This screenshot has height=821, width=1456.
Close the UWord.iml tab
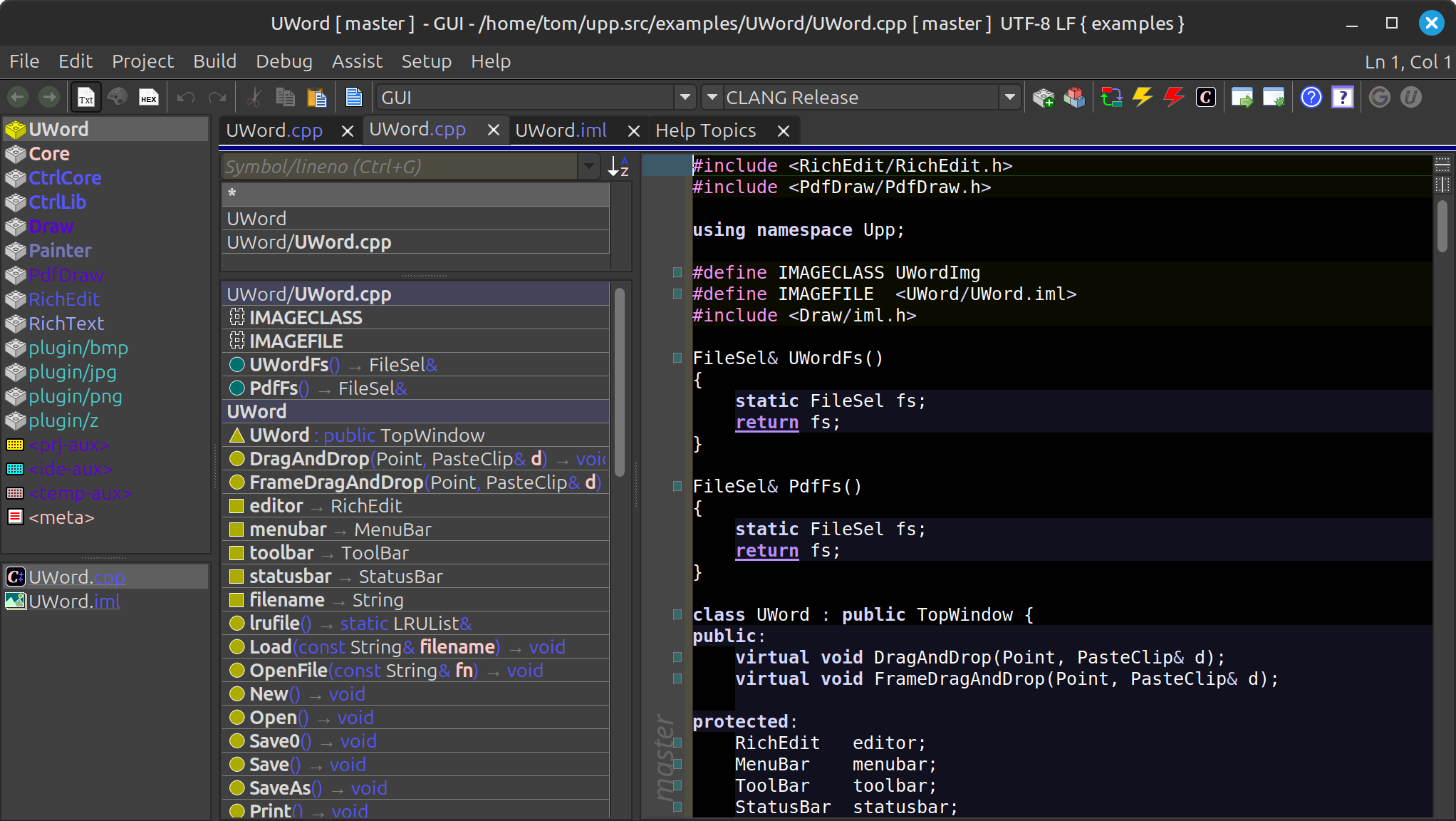633,131
